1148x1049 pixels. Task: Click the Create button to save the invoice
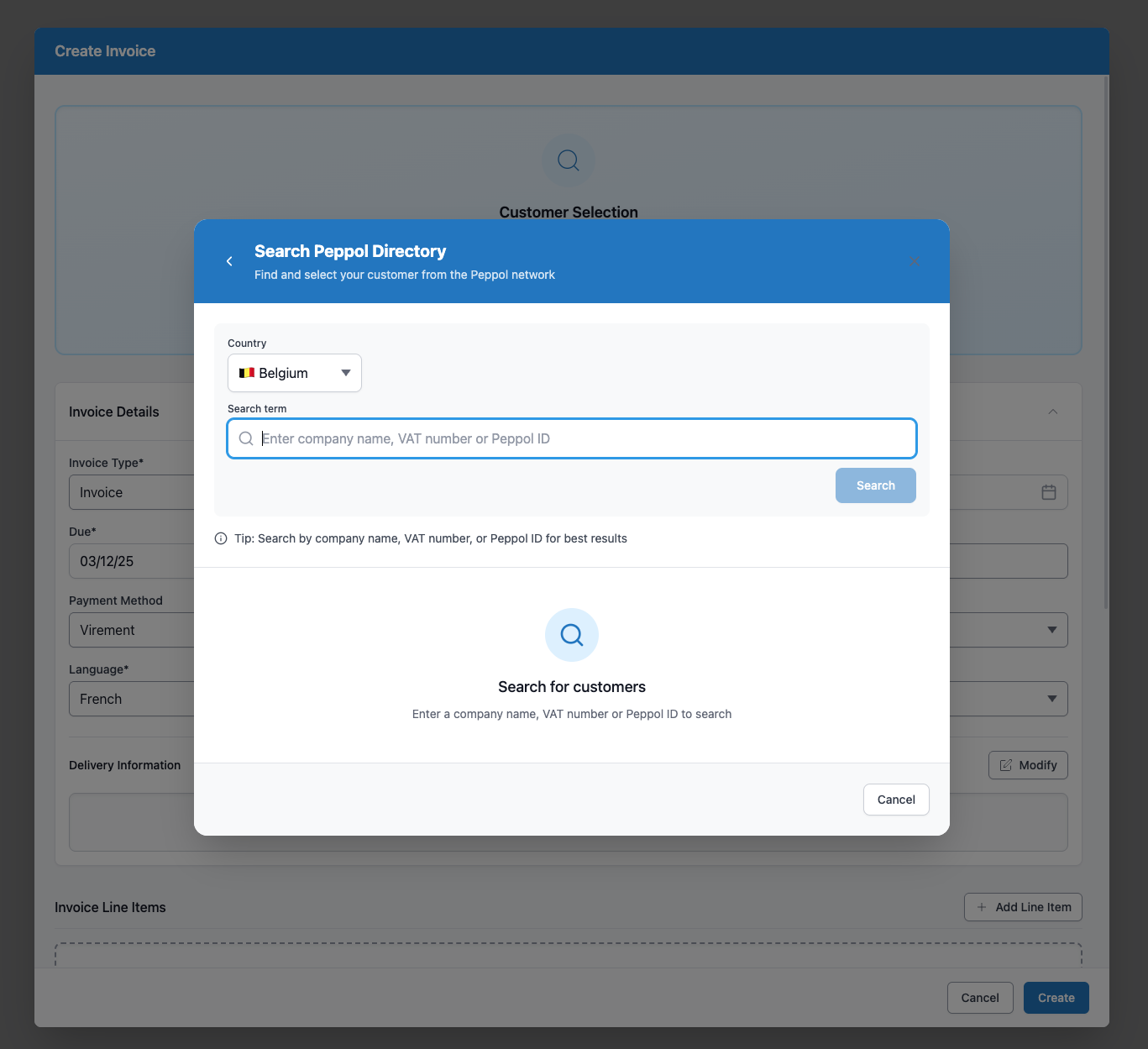[1055, 998]
